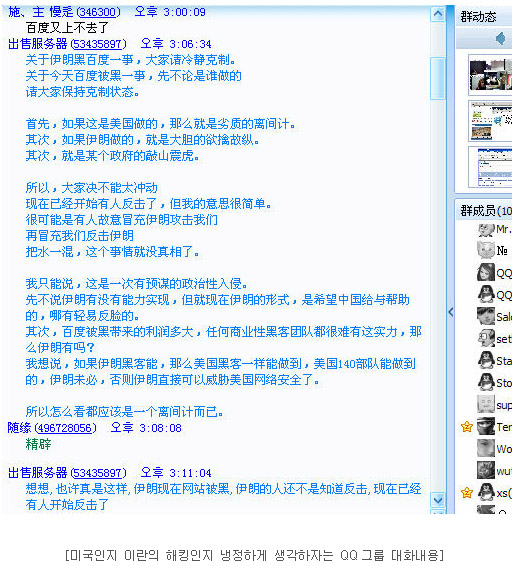Select the № member avatar
This screenshot has width=512, height=566.
(x=486, y=250)
